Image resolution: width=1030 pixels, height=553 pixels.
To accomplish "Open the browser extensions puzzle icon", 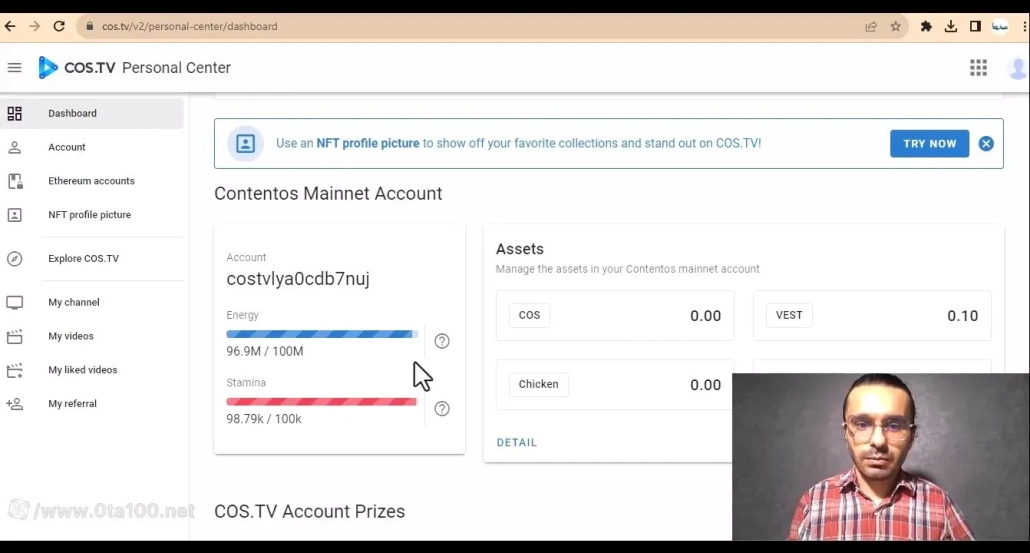I will pyautogui.click(x=926, y=26).
